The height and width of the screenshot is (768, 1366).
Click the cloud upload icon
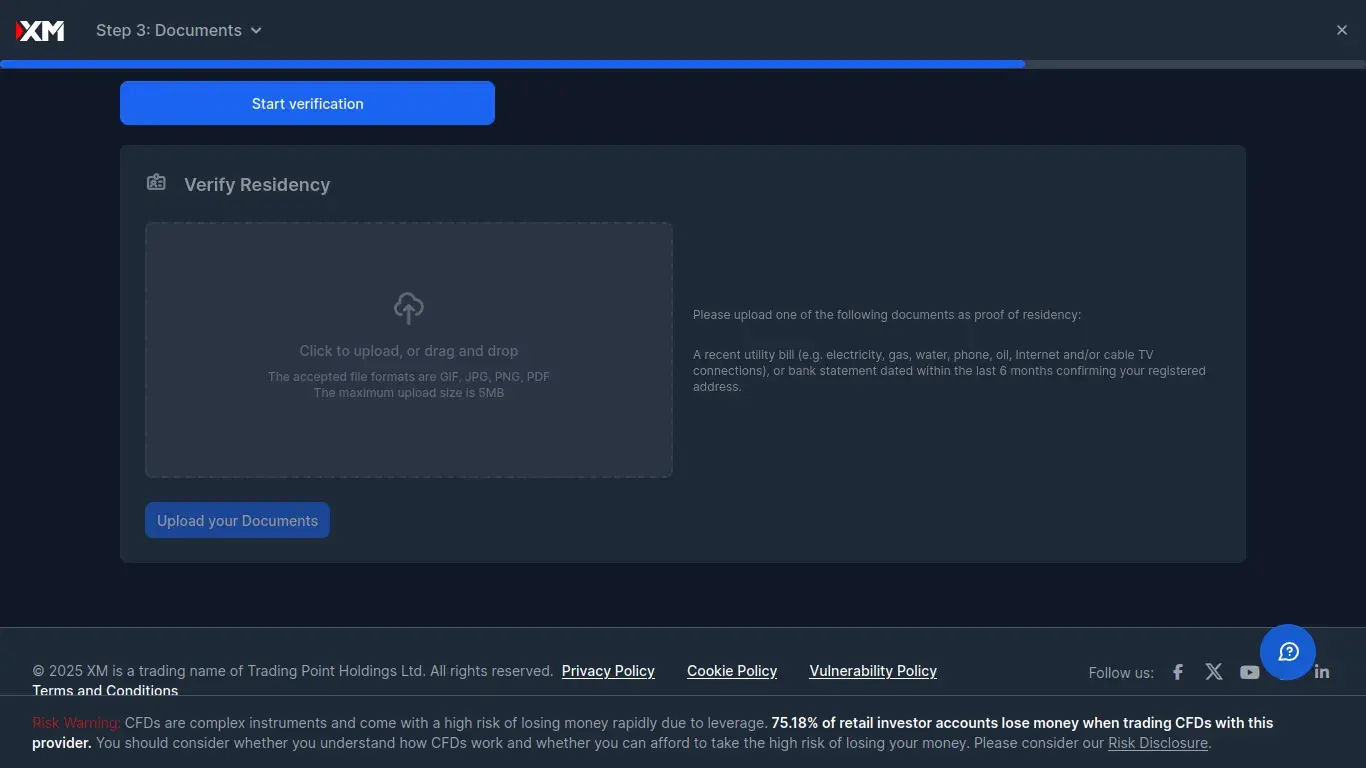click(x=408, y=308)
